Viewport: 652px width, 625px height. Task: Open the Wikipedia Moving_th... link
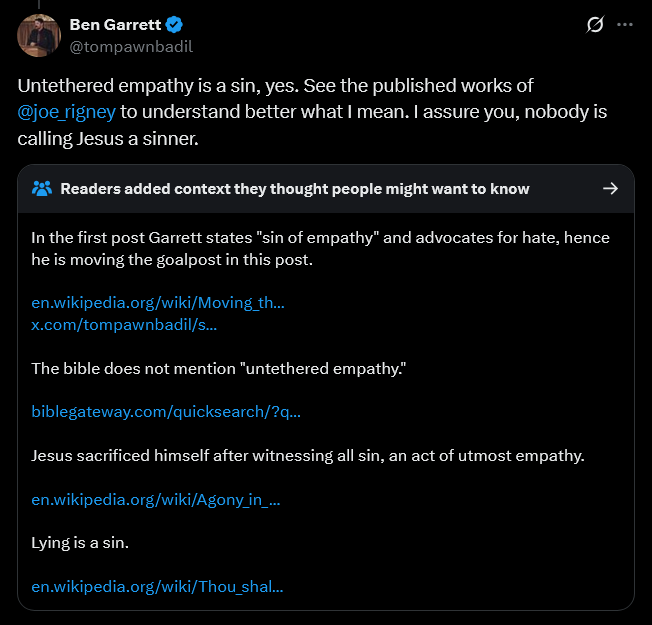point(158,302)
